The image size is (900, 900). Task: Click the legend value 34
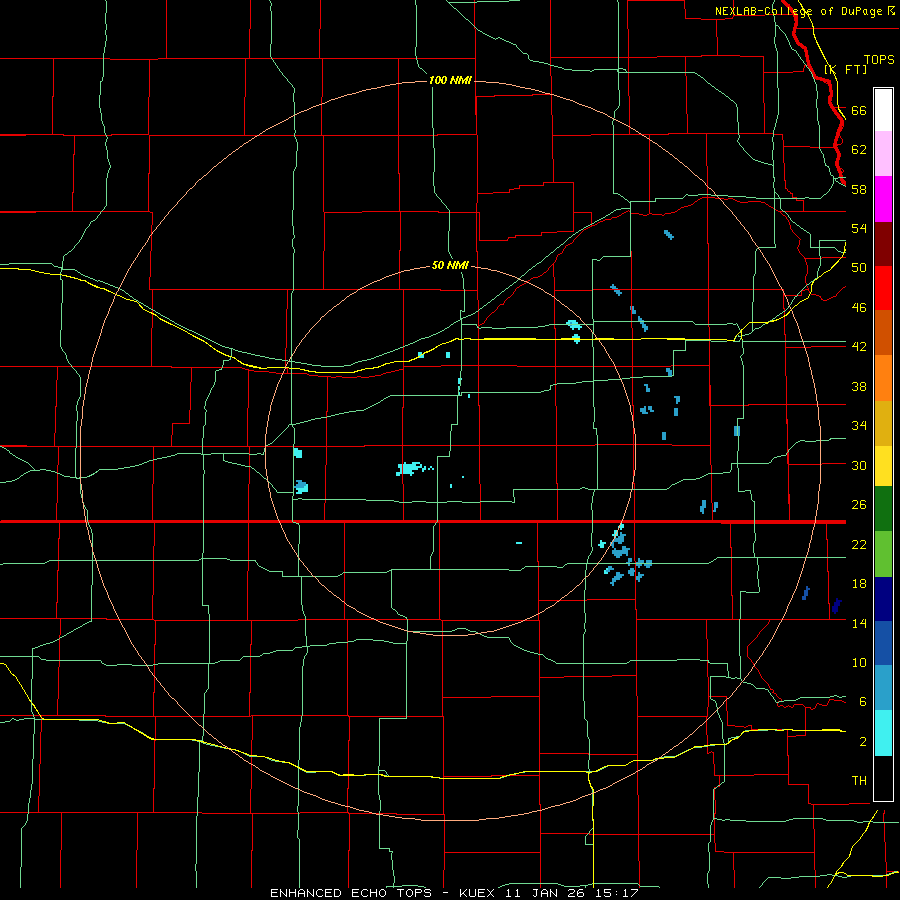pos(859,425)
